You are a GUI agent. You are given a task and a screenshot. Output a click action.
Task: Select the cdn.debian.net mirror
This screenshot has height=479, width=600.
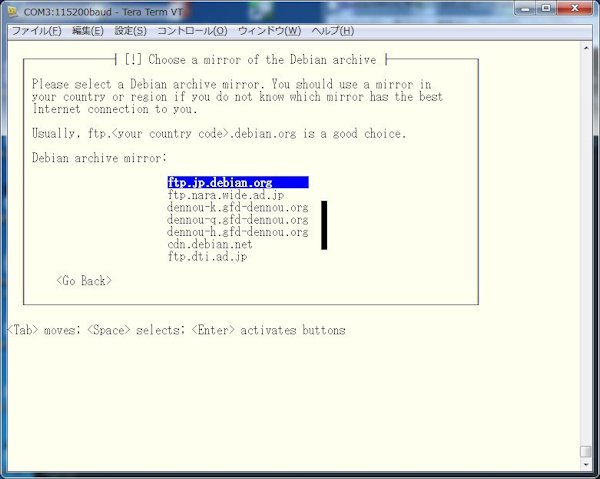tap(210, 244)
